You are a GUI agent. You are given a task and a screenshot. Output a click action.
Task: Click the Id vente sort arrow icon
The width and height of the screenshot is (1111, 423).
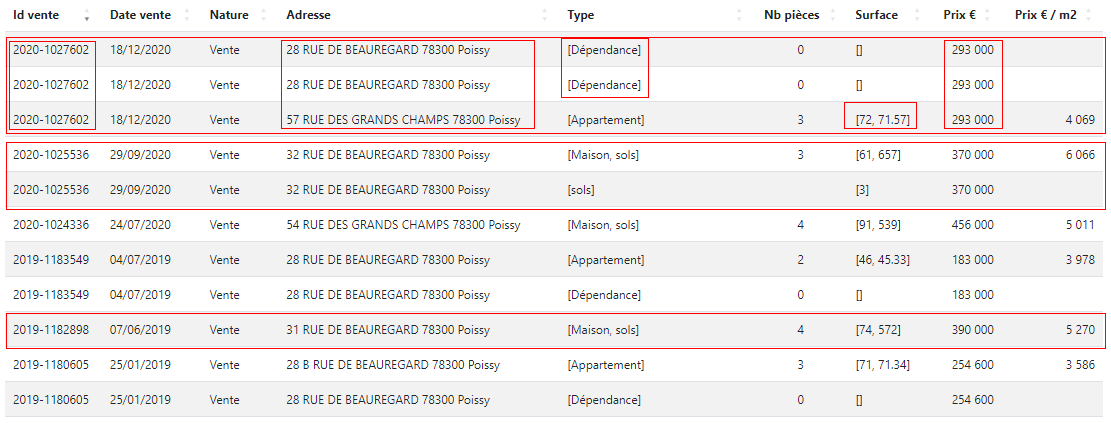click(87, 16)
